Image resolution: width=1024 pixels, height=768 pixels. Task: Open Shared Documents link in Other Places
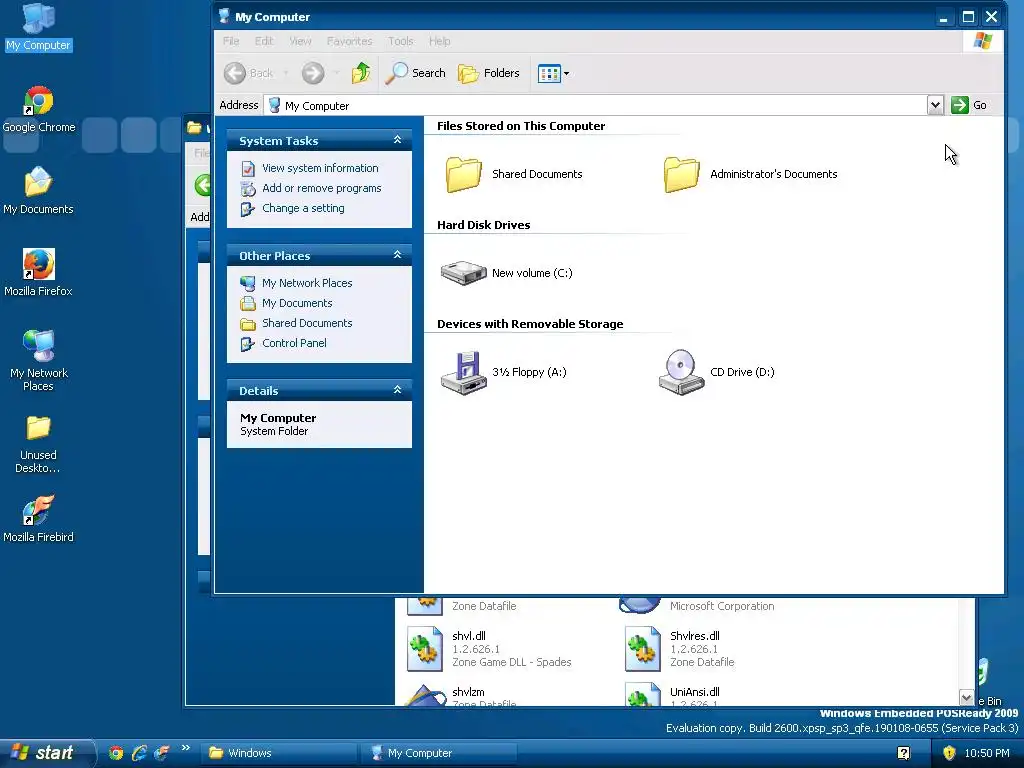coord(307,323)
